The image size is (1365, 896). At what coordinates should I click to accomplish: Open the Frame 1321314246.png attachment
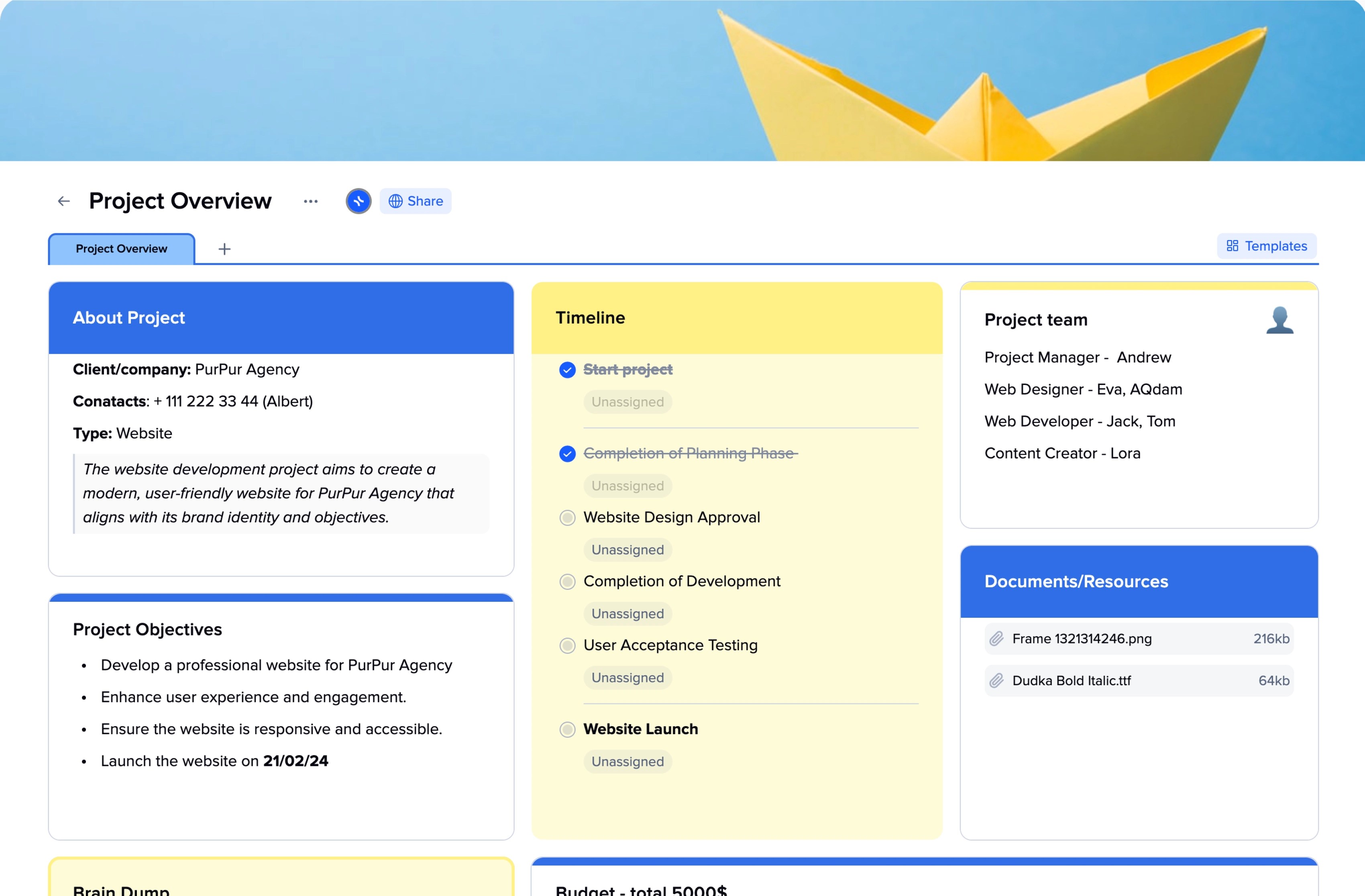[1082, 638]
